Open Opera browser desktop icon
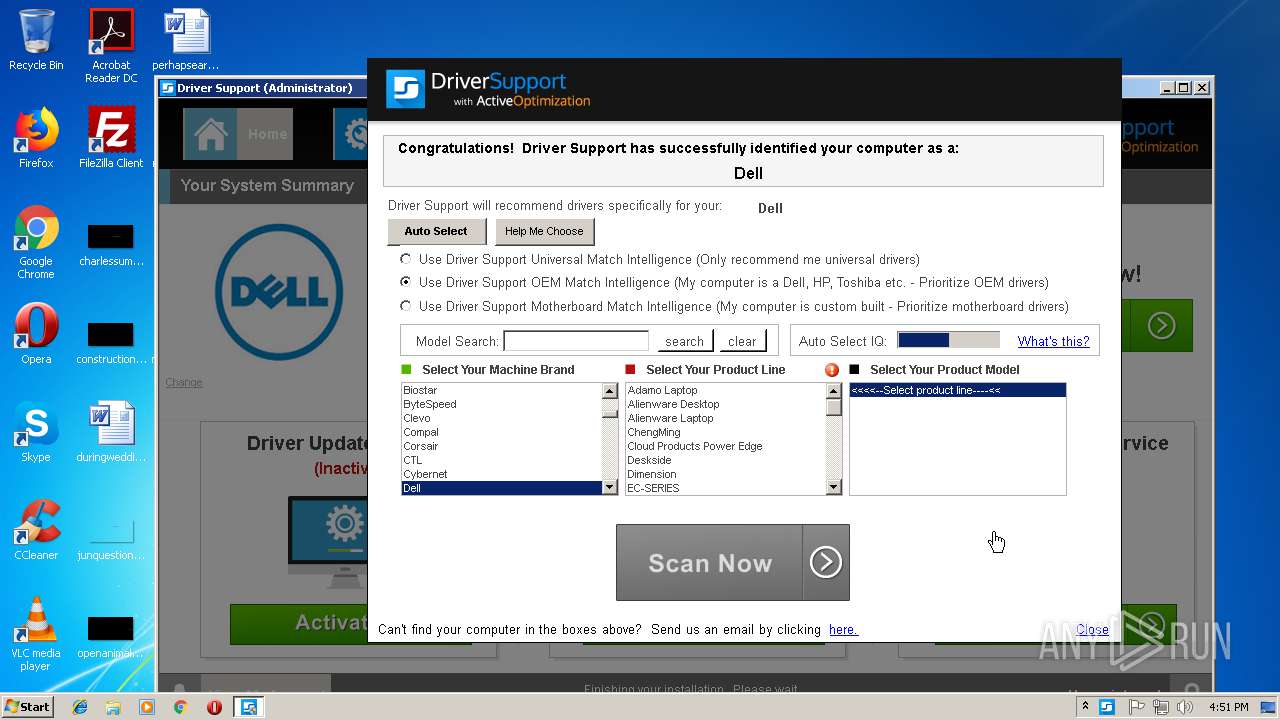Image resolution: width=1280 pixels, height=720 pixels. [36, 334]
